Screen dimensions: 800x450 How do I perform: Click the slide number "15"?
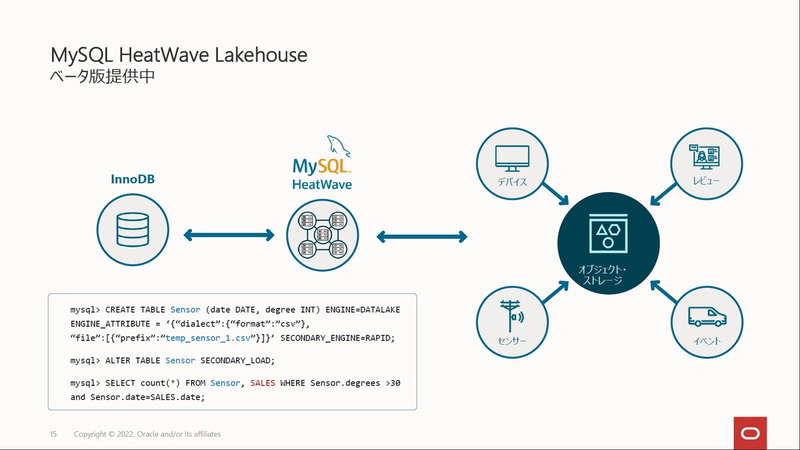[53, 434]
